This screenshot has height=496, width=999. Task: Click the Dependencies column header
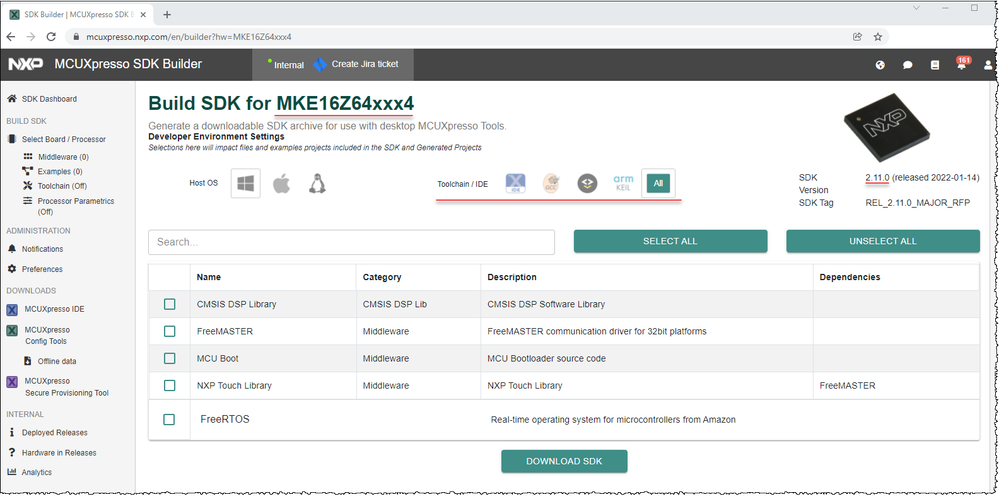pyautogui.click(x=849, y=277)
